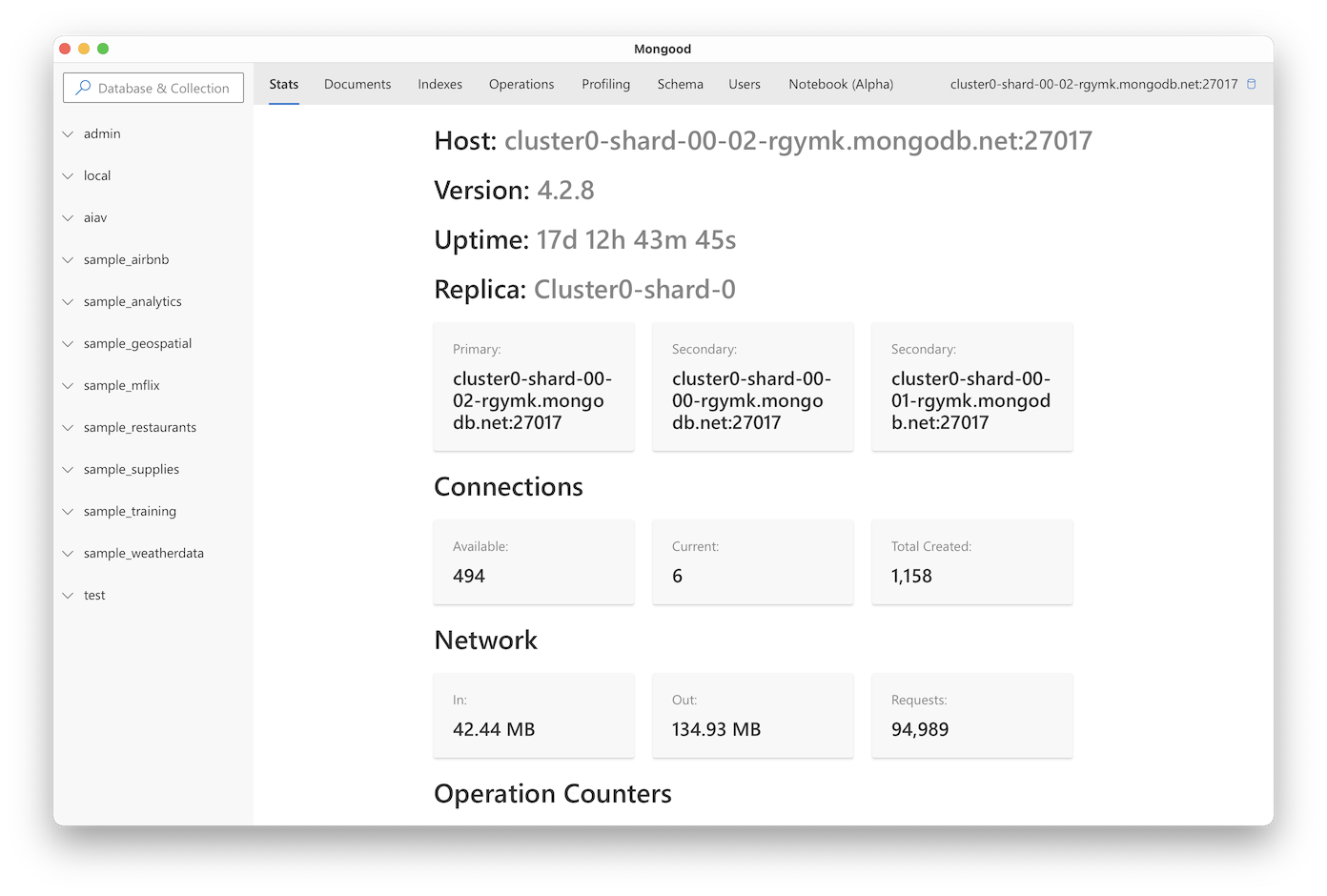Screen dimensions: 1327x896
Task: Click the Uptime 17d 12h 43m 45s value
Action: coord(636,240)
